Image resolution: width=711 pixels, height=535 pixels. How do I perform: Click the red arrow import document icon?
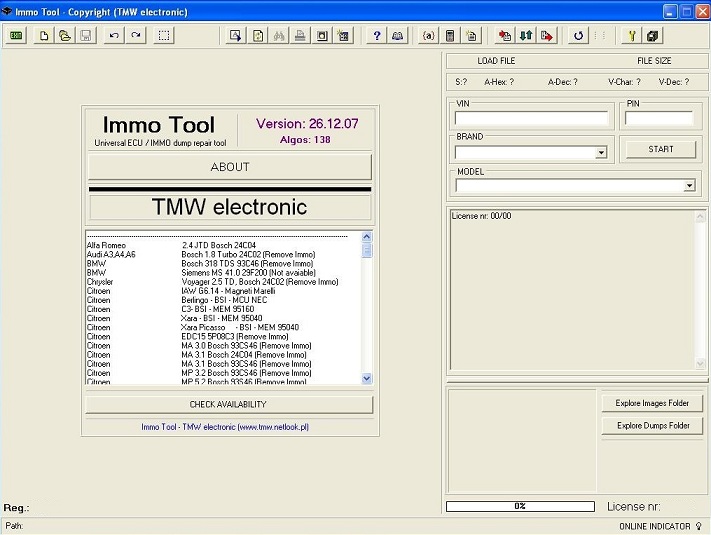(x=504, y=36)
